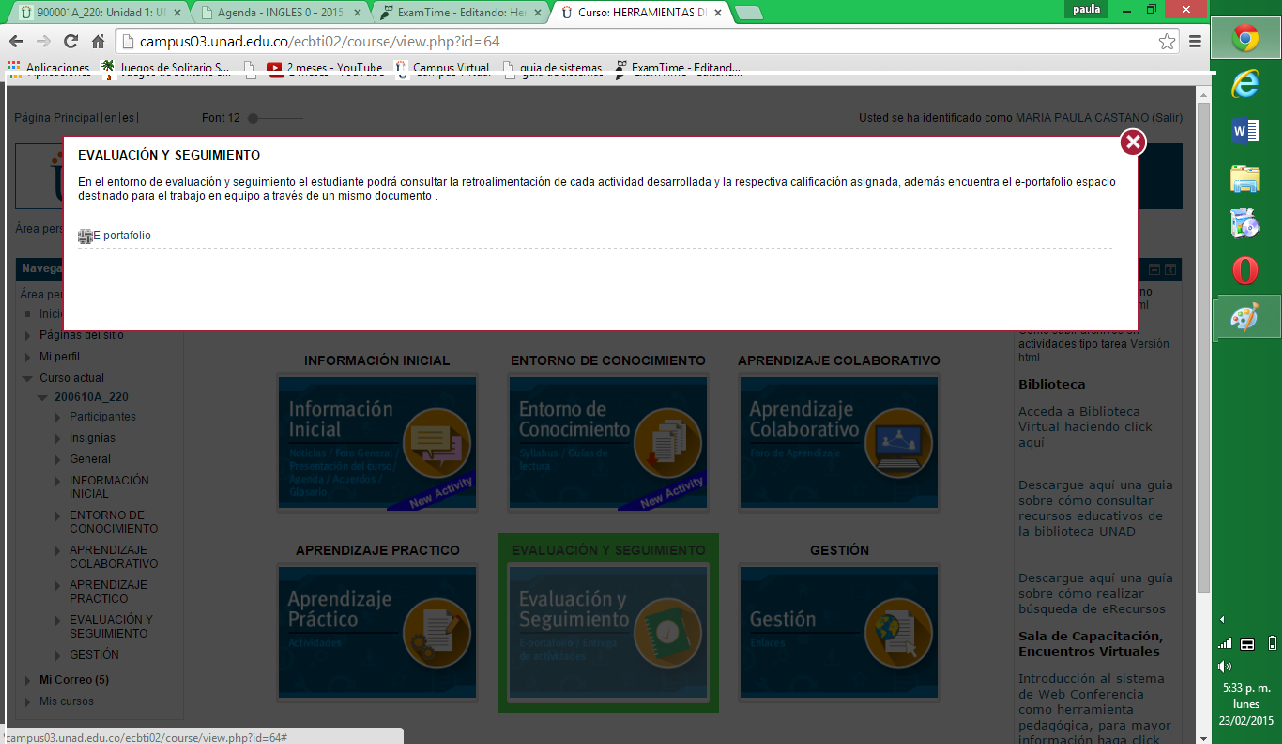Bookmark this page with the star icon

[x=1167, y=41]
